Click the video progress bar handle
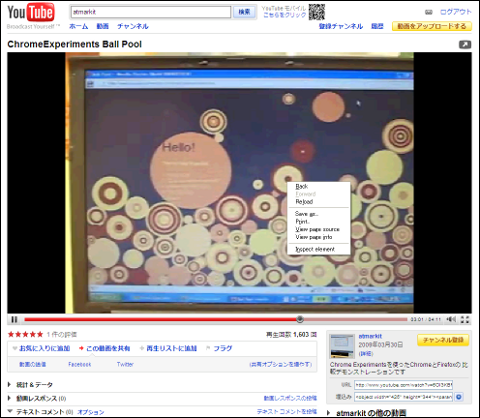Image resolution: width=480 pixels, height=418 pixels. 300,319
